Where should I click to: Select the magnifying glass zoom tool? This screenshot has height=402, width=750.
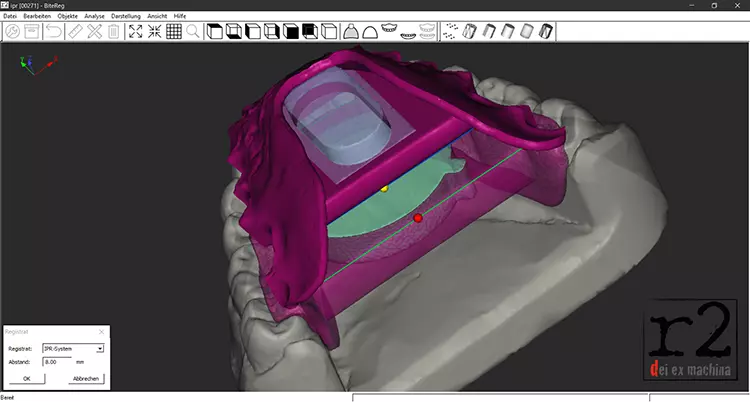[192, 31]
